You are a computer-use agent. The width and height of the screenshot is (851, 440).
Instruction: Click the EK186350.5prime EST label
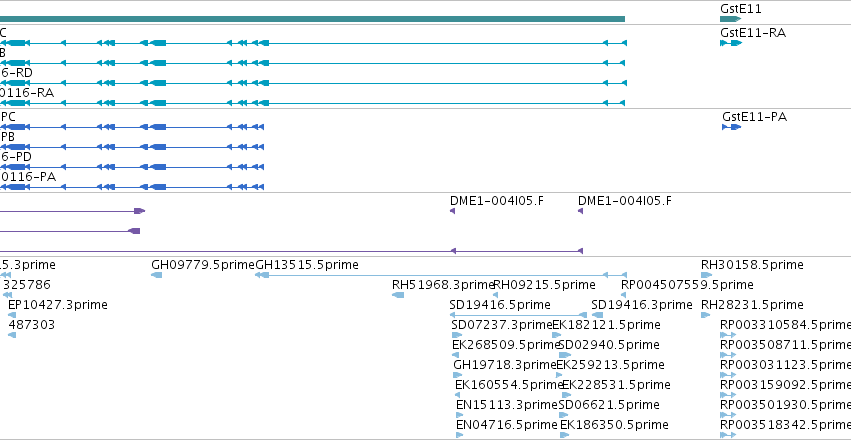pos(614,425)
